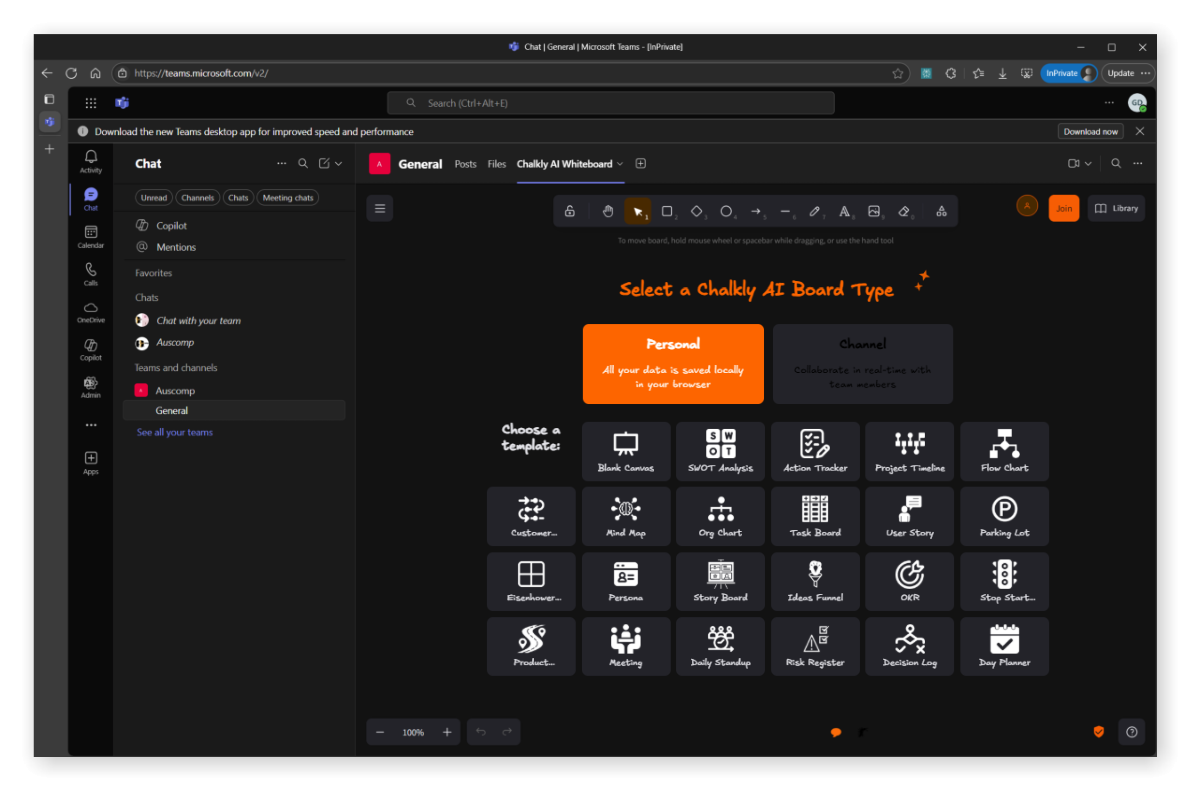Screen dimensions: 1200x800
Task: Select the Rectangle shape tool
Action: (x=668, y=211)
